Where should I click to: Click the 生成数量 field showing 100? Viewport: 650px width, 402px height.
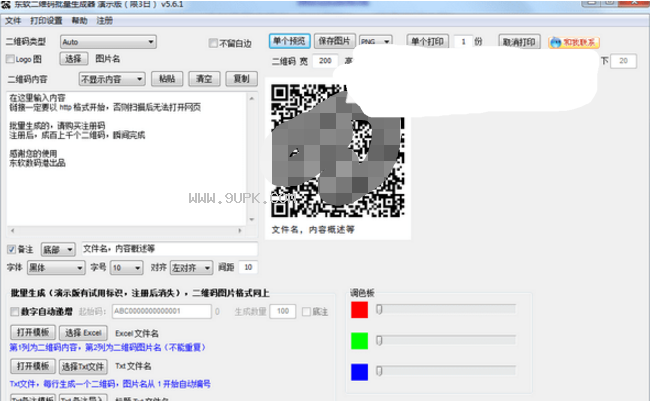click(283, 311)
